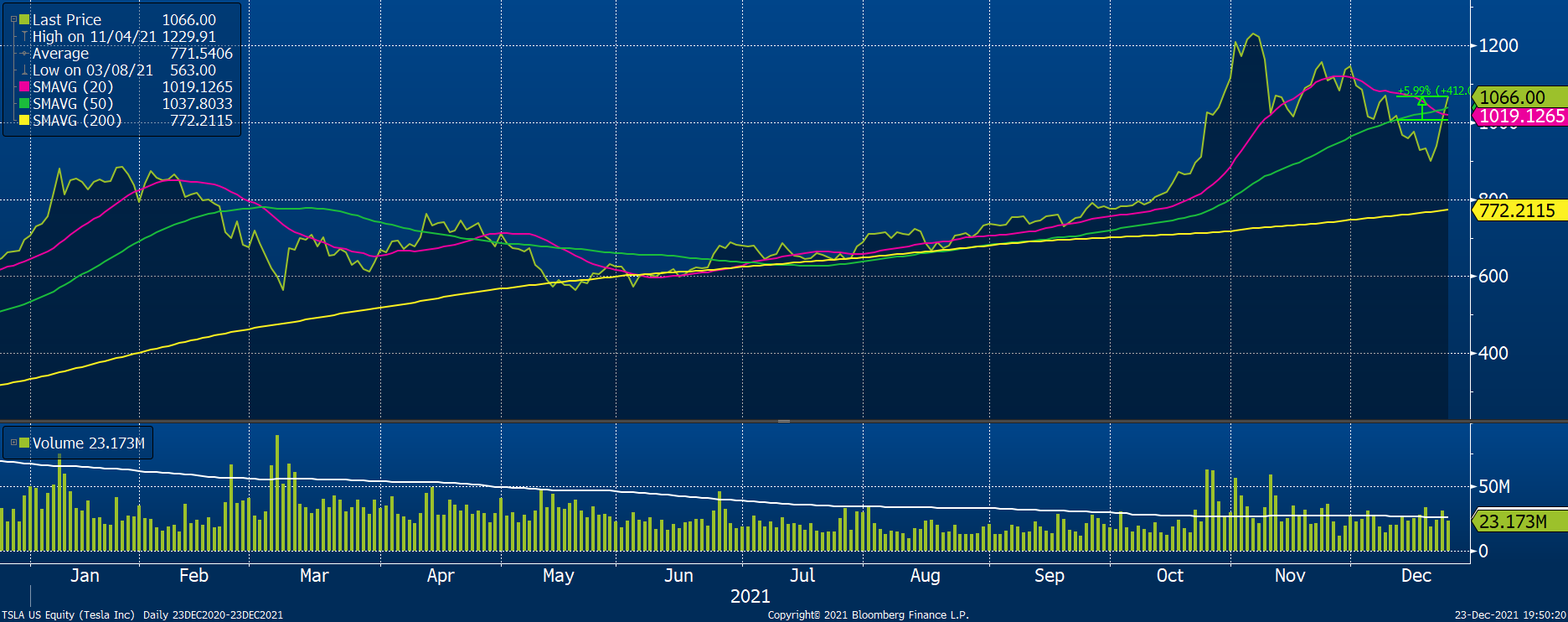
Task: Click the 772.2115 value in the legend
Action: pyautogui.click(x=201, y=120)
